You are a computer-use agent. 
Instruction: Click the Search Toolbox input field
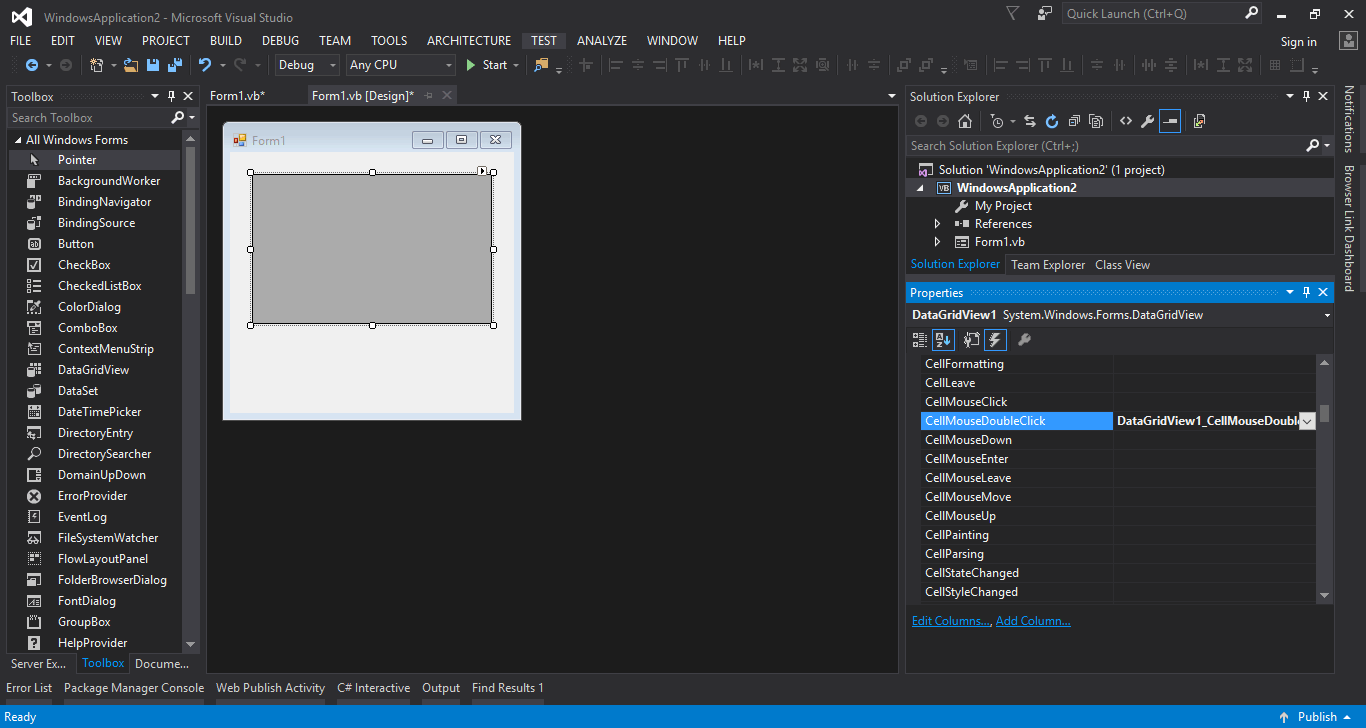tap(88, 118)
